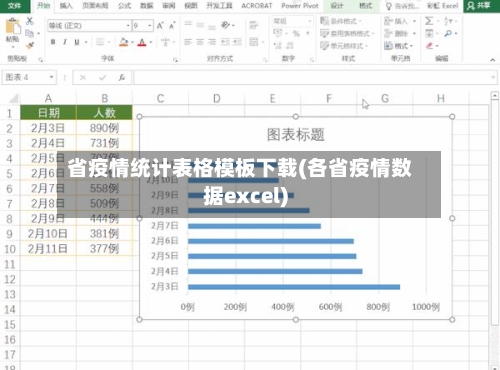Screen dimensions: 500x370
Task: Click the percent style icon
Action: tap(296, 33)
